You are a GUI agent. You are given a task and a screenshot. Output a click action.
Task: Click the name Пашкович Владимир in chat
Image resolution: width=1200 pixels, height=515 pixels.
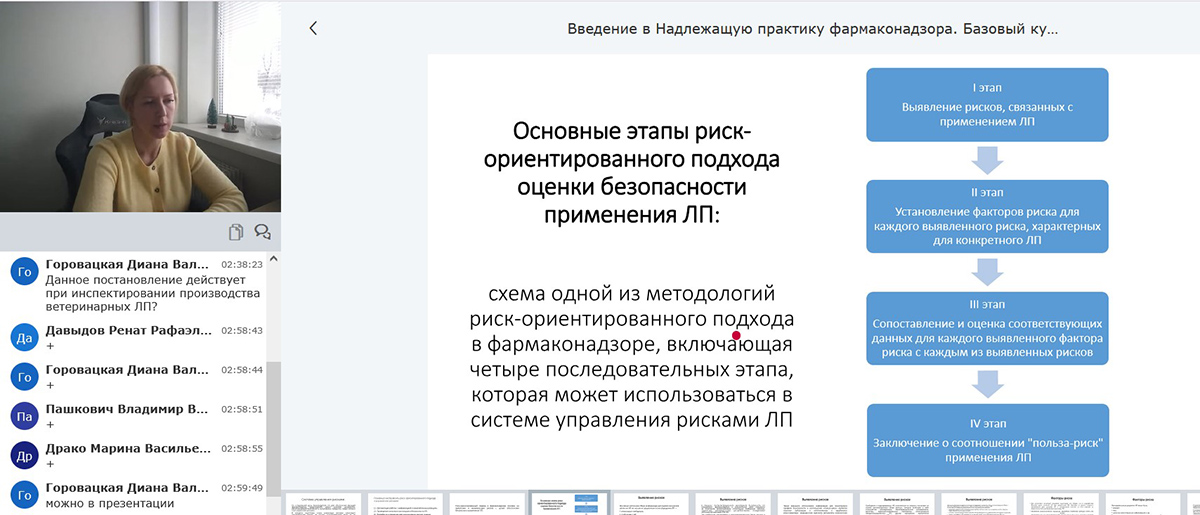[x=127, y=408]
